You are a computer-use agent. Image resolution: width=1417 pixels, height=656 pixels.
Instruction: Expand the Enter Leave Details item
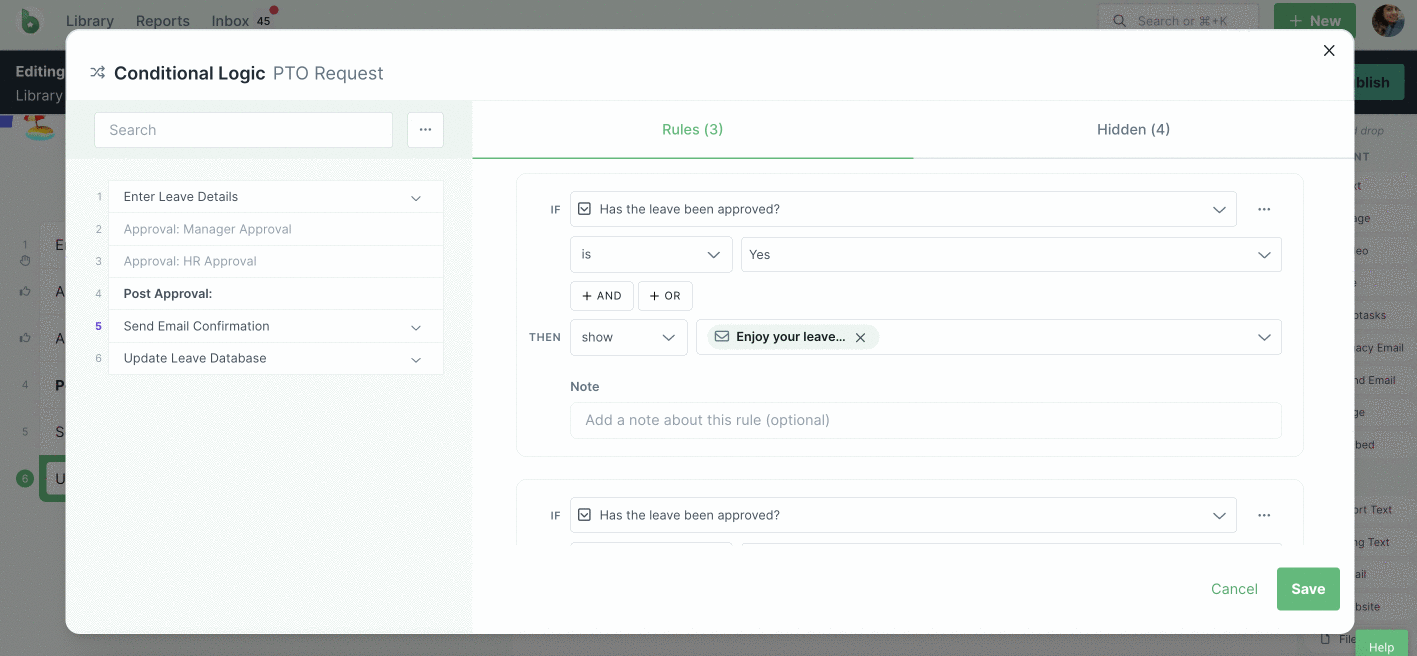[416, 197]
